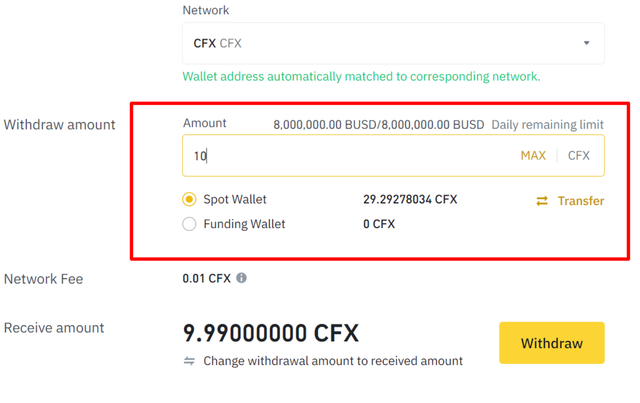Click the green wallet address matched message
Viewport: 640px width, 403px height.
click(361, 76)
